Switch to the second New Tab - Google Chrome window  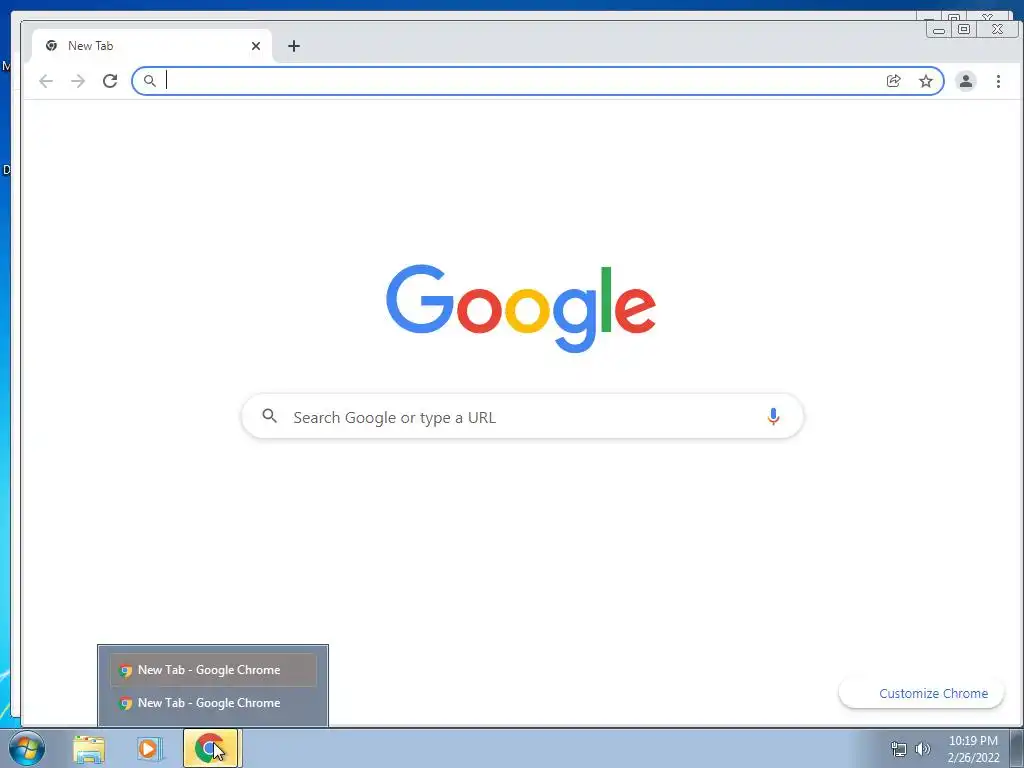tap(213, 703)
